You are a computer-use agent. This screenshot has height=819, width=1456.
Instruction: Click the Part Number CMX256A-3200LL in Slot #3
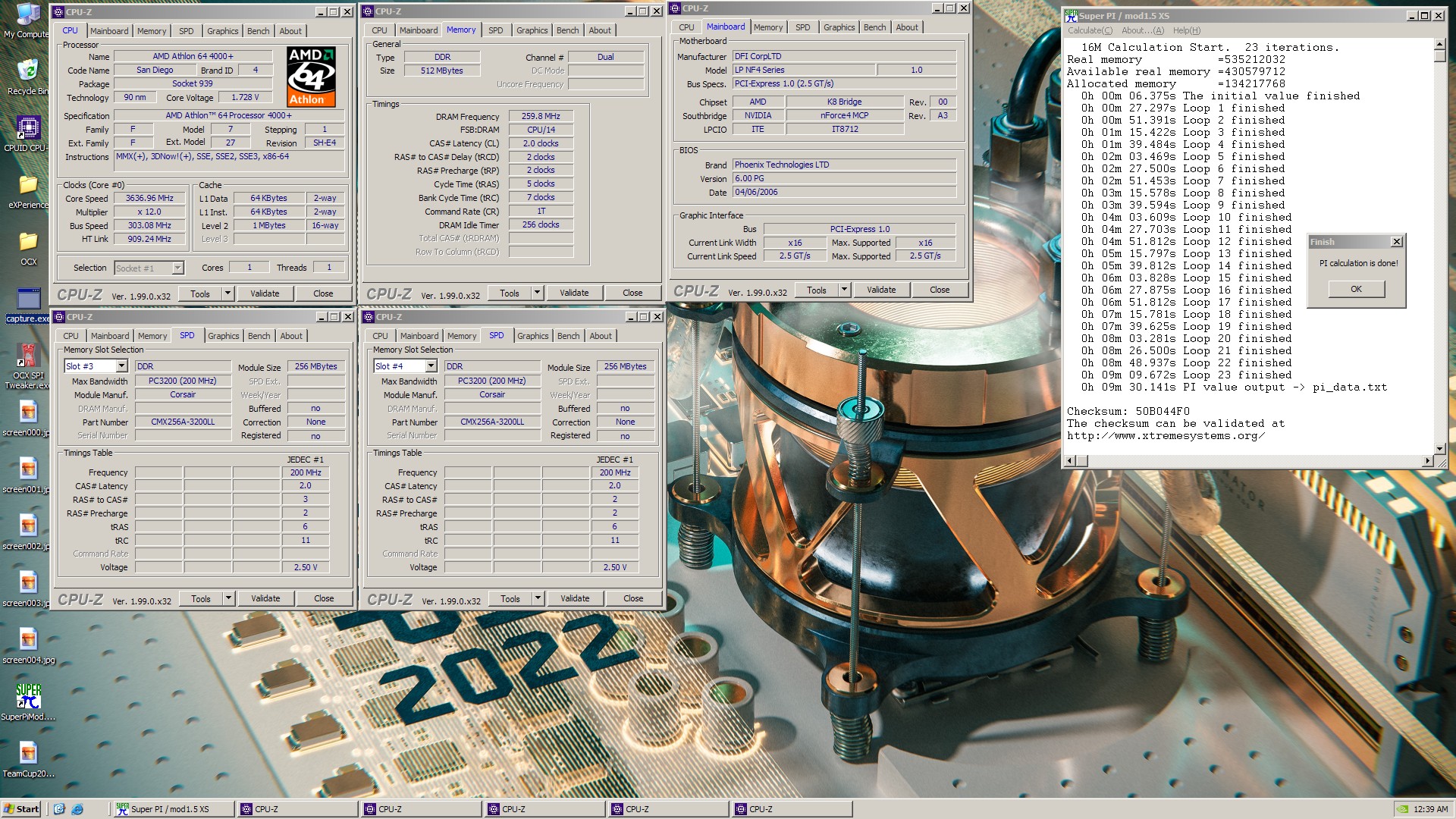[183, 422]
